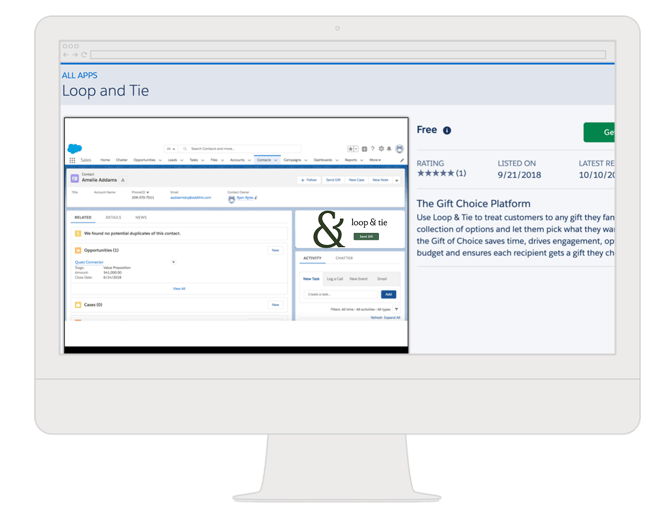Click the contact owner avatar
The height and width of the screenshot is (520, 670).
click(x=232, y=199)
